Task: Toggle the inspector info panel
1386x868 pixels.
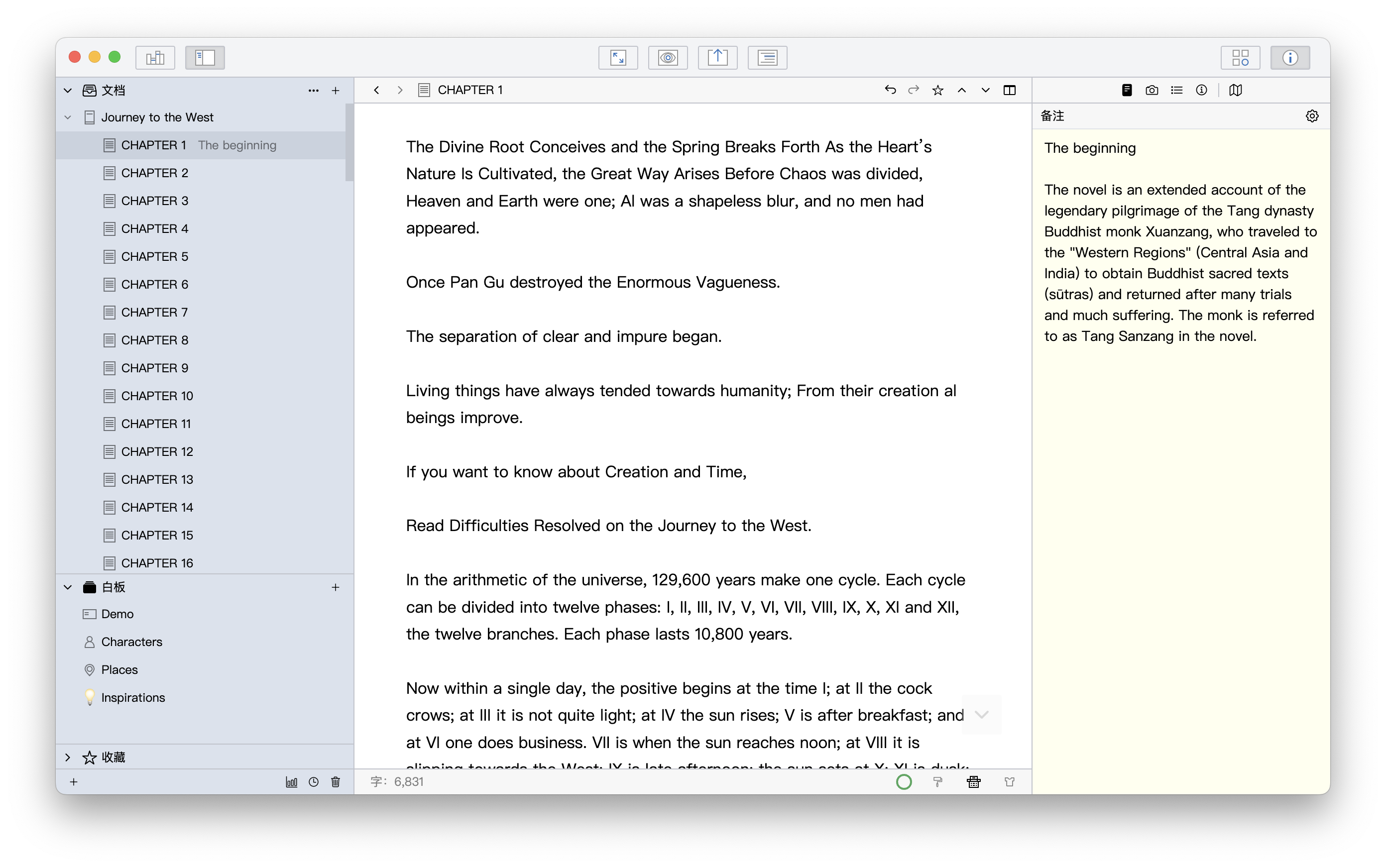Action: pos(1290,57)
